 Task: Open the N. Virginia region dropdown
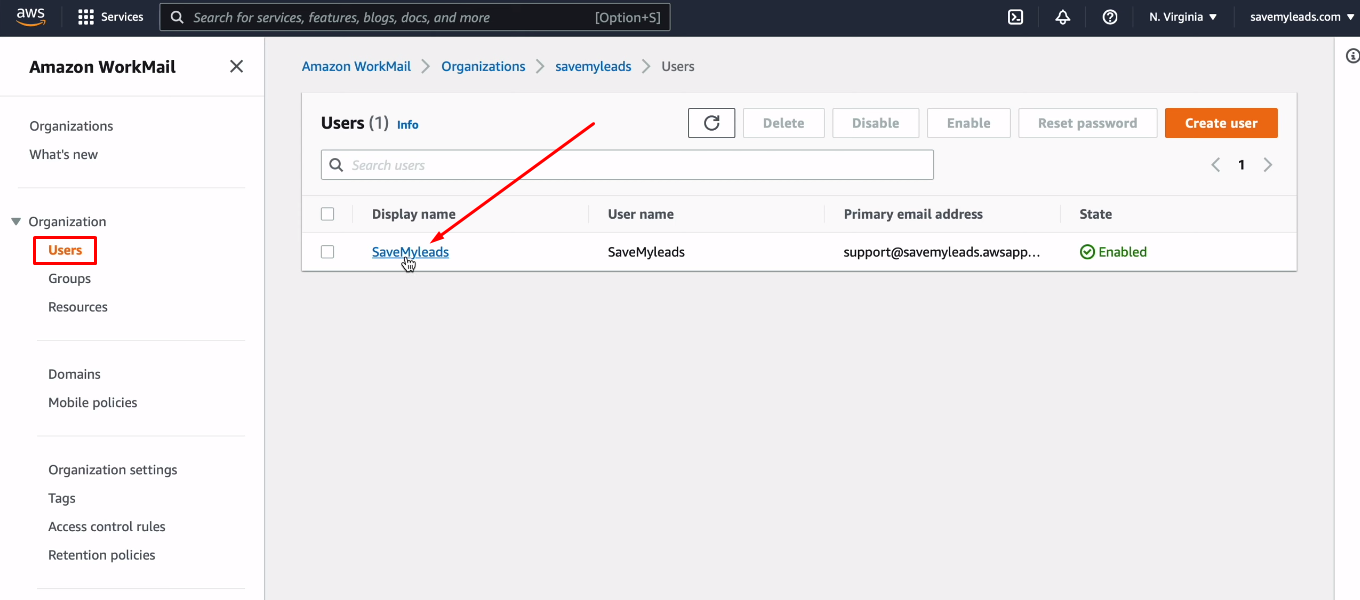(1183, 17)
